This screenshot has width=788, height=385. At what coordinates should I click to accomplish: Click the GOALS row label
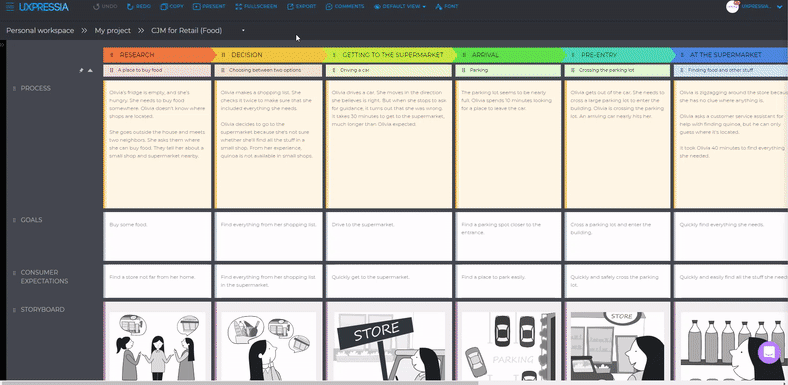click(31, 220)
